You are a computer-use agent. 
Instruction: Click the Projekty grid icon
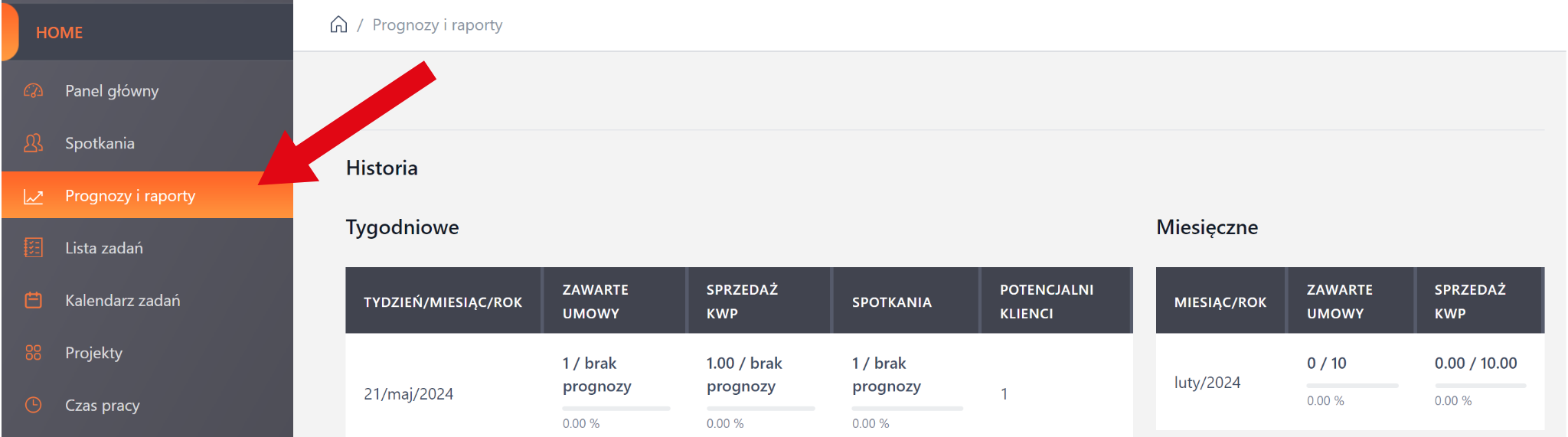coord(33,353)
